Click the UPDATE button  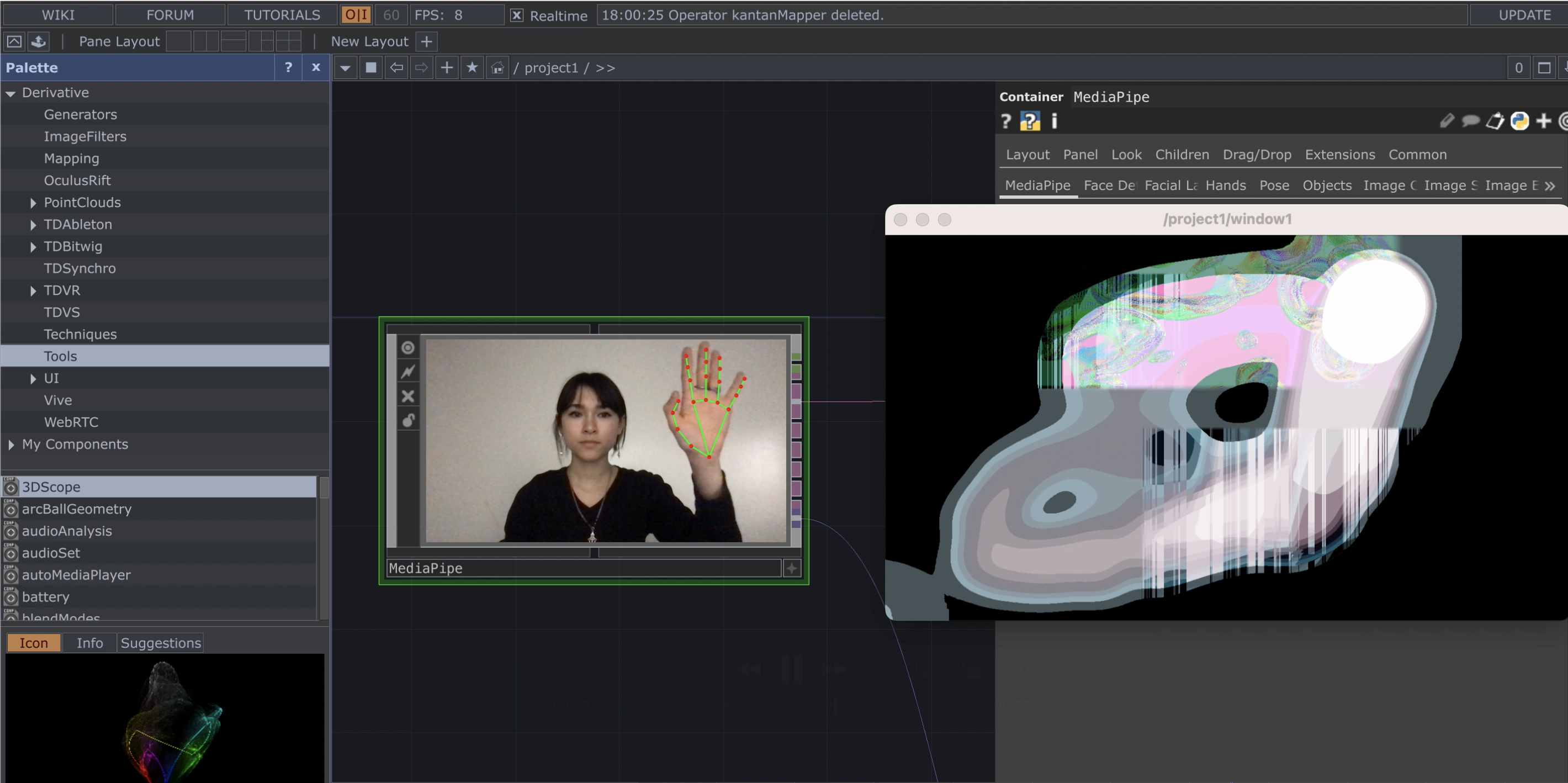pyautogui.click(x=1524, y=14)
